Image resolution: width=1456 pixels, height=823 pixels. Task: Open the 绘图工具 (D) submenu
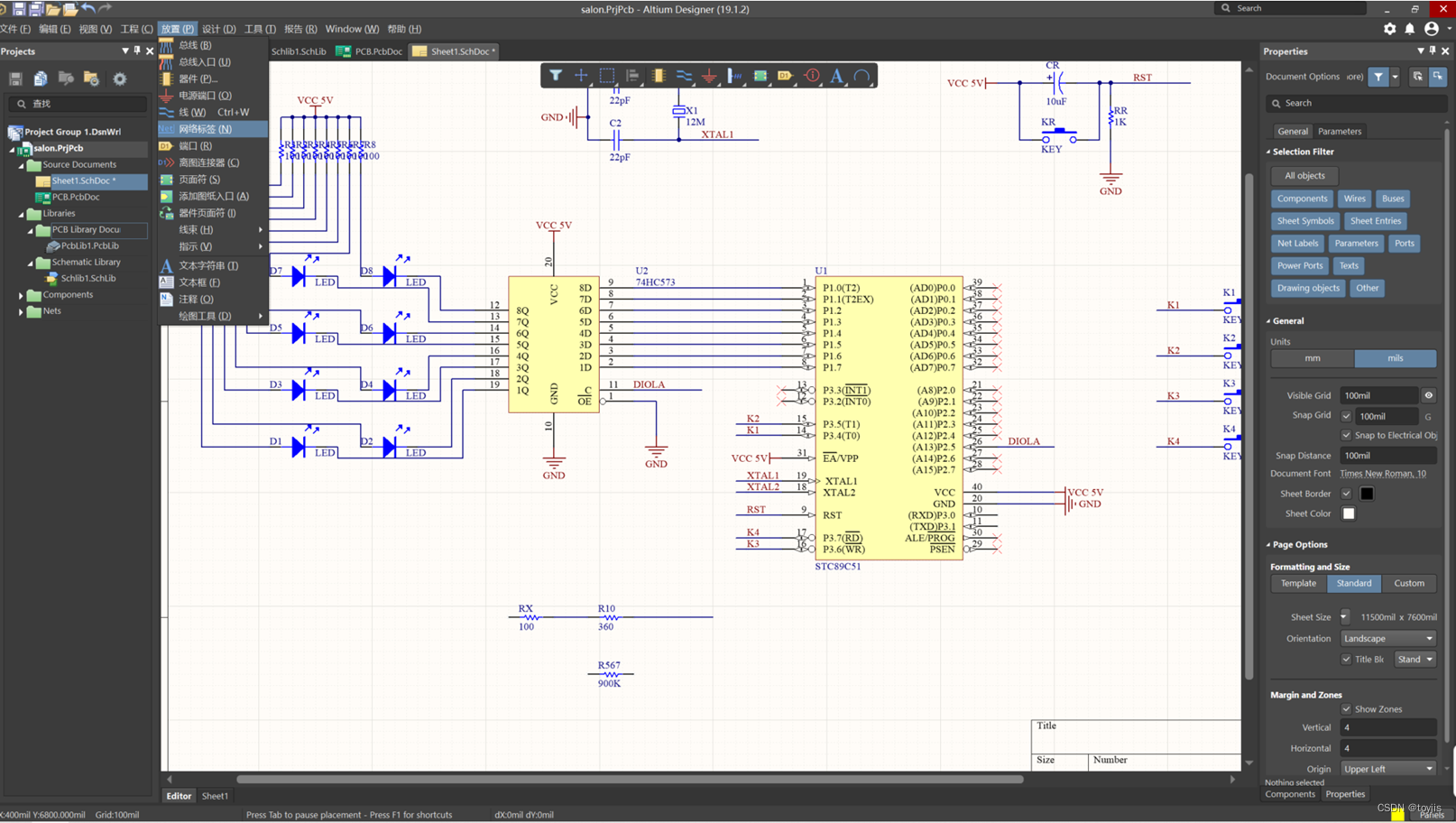point(214,316)
